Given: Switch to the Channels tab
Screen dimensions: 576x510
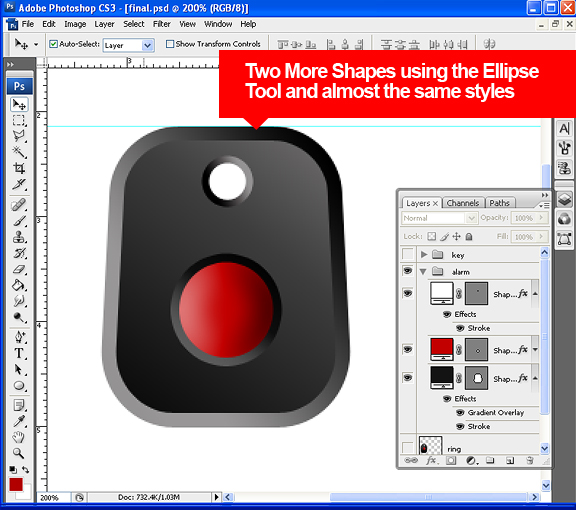Looking at the screenshot, I should click(463, 203).
